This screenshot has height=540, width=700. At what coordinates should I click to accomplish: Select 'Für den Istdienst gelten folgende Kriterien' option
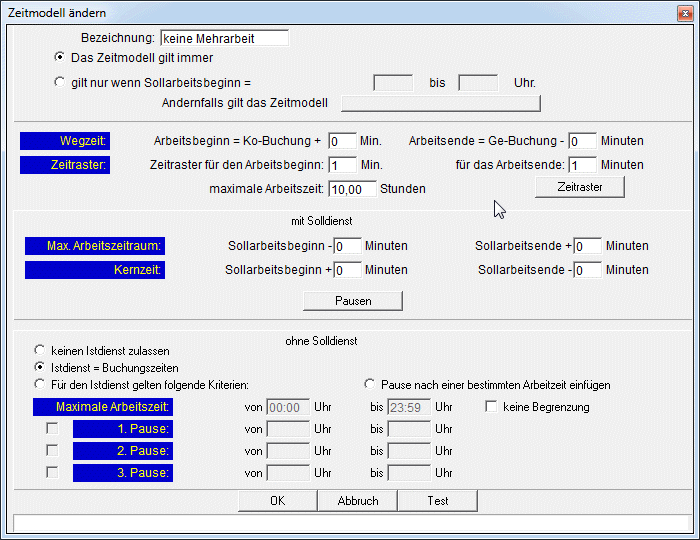pos(40,384)
